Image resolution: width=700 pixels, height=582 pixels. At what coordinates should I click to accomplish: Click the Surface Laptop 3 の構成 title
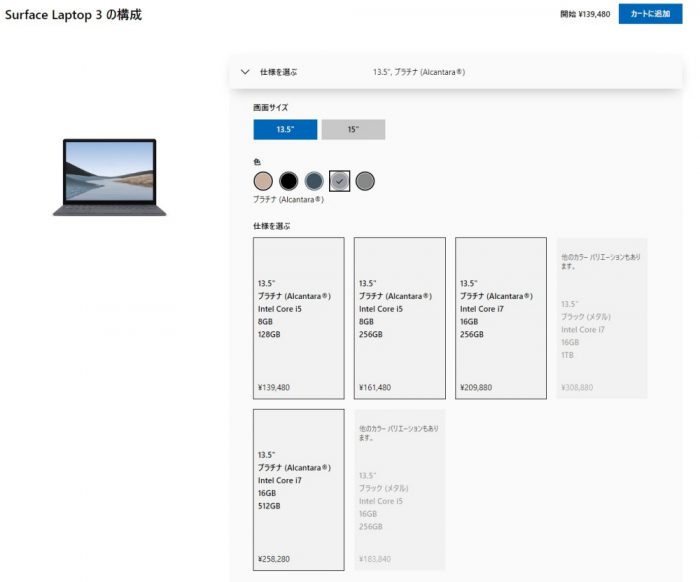coord(73,15)
